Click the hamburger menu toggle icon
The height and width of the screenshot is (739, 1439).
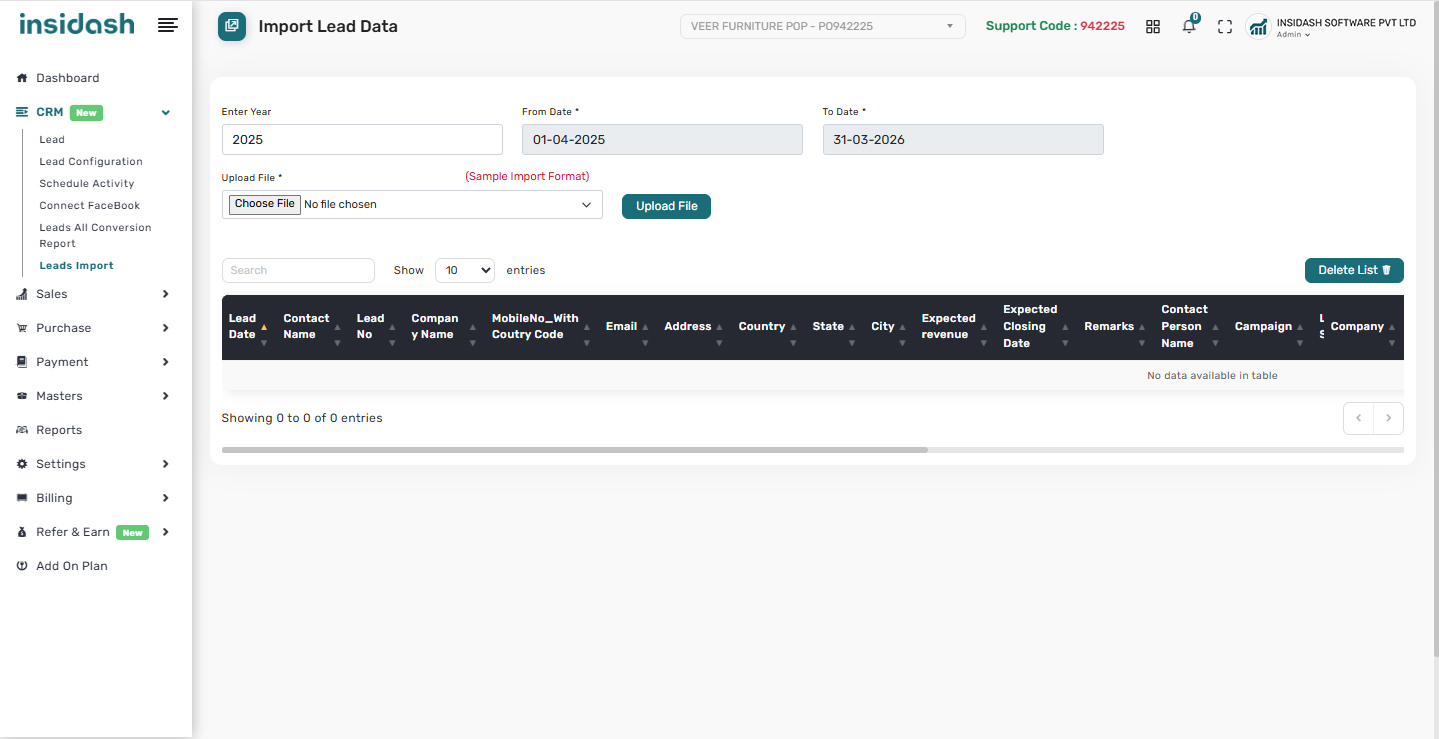(168, 25)
